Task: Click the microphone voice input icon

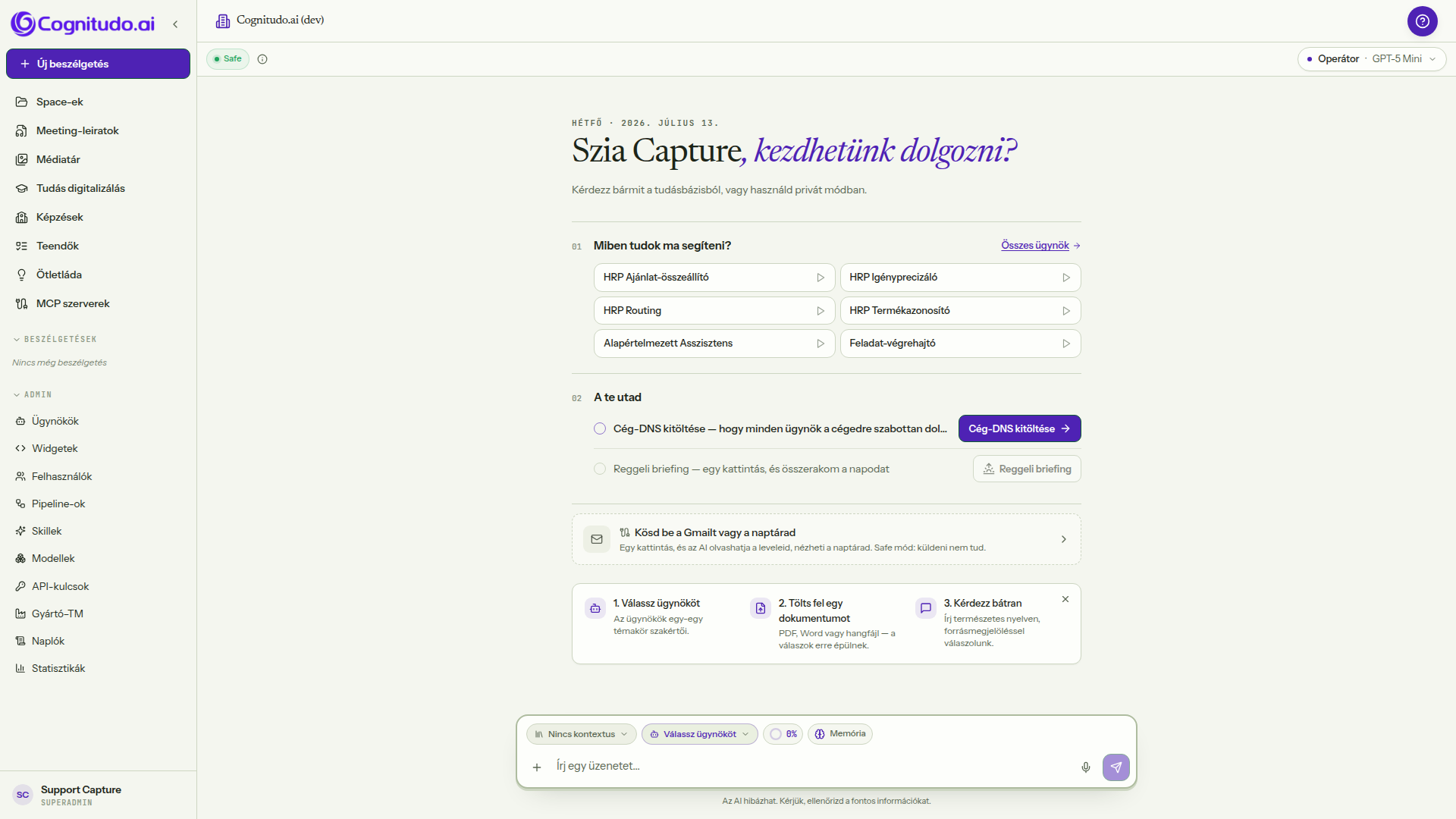Action: coord(1085,767)
